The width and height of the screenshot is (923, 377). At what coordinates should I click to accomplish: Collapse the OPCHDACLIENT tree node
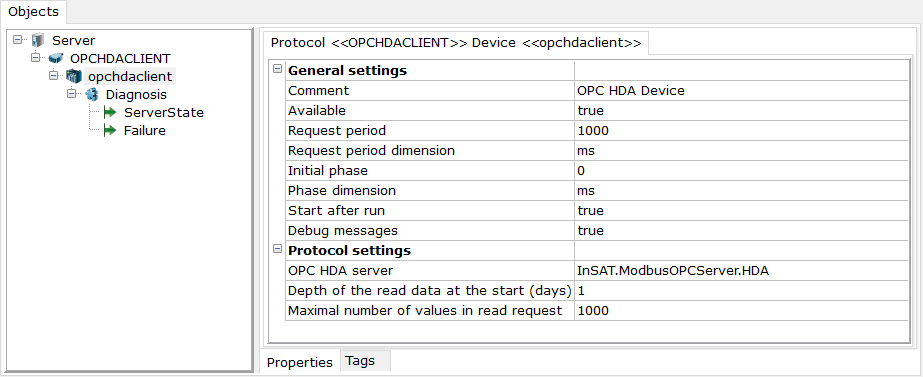click(35, 58)
